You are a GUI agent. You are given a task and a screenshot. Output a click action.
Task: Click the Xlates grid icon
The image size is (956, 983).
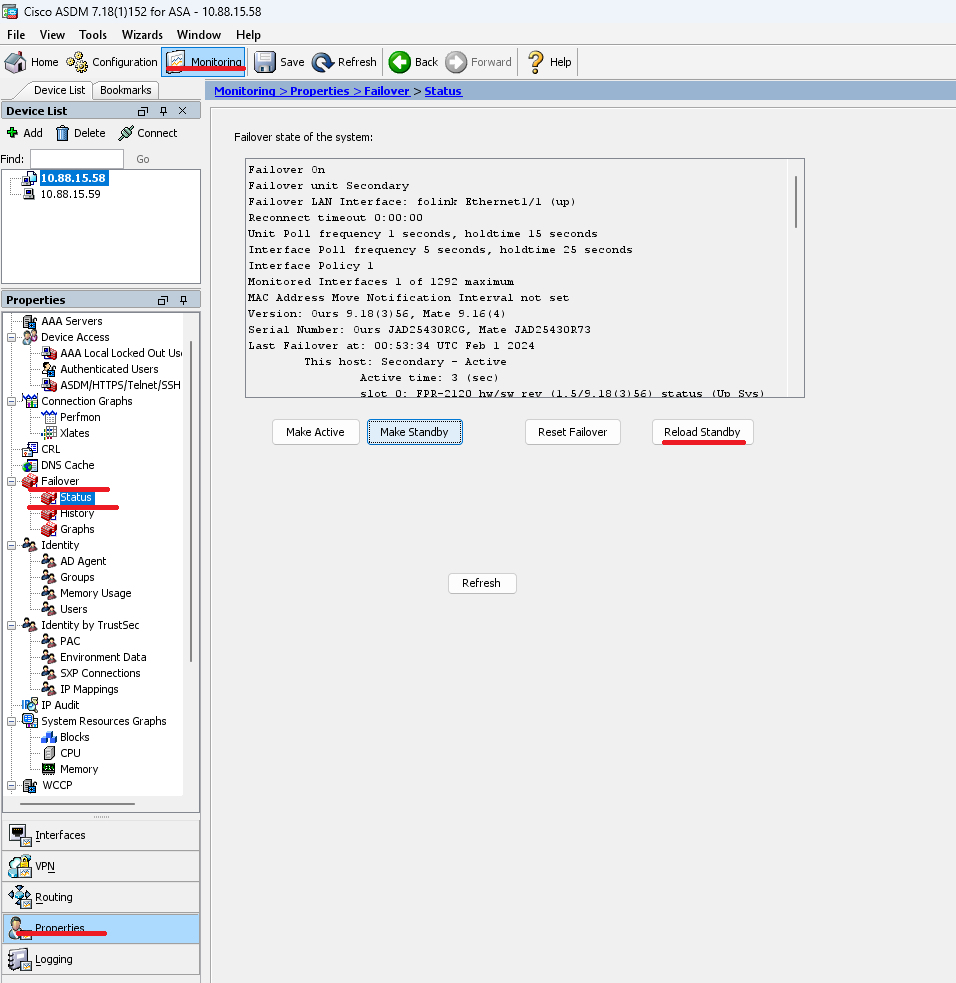pos(49,433)
